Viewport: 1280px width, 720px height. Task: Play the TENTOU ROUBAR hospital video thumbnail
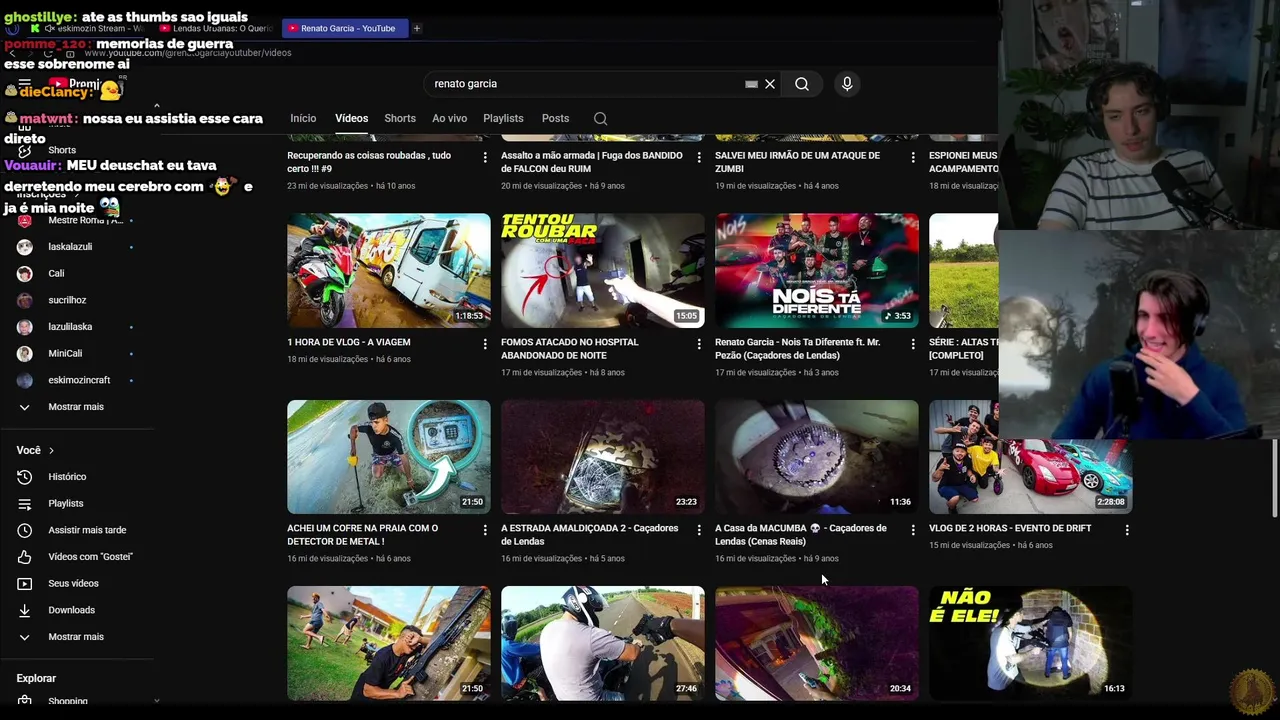[603, 270]
